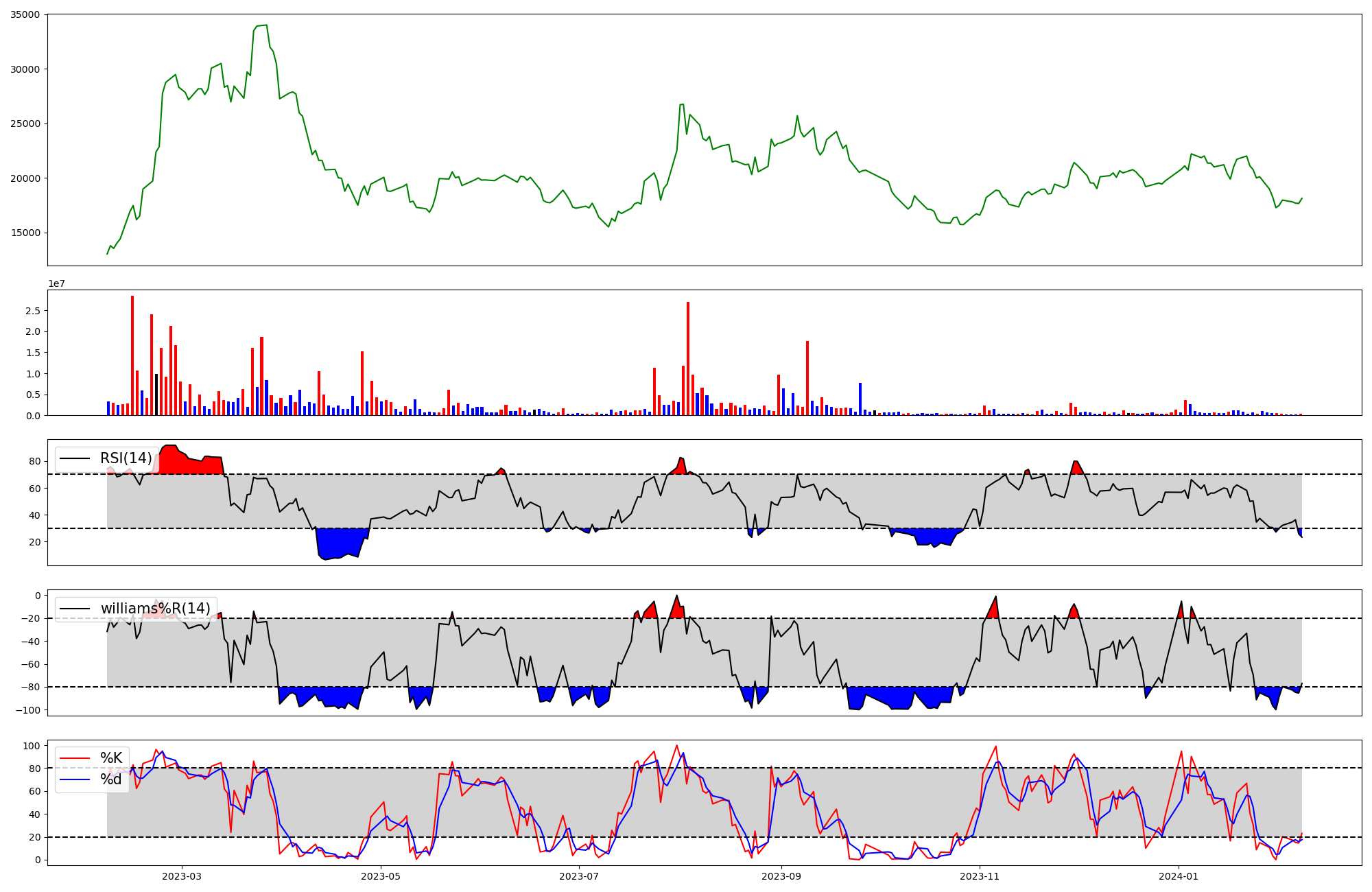1372x892 pixels.
Task: Click the blue %d legend line swatch
Action: 75,779
